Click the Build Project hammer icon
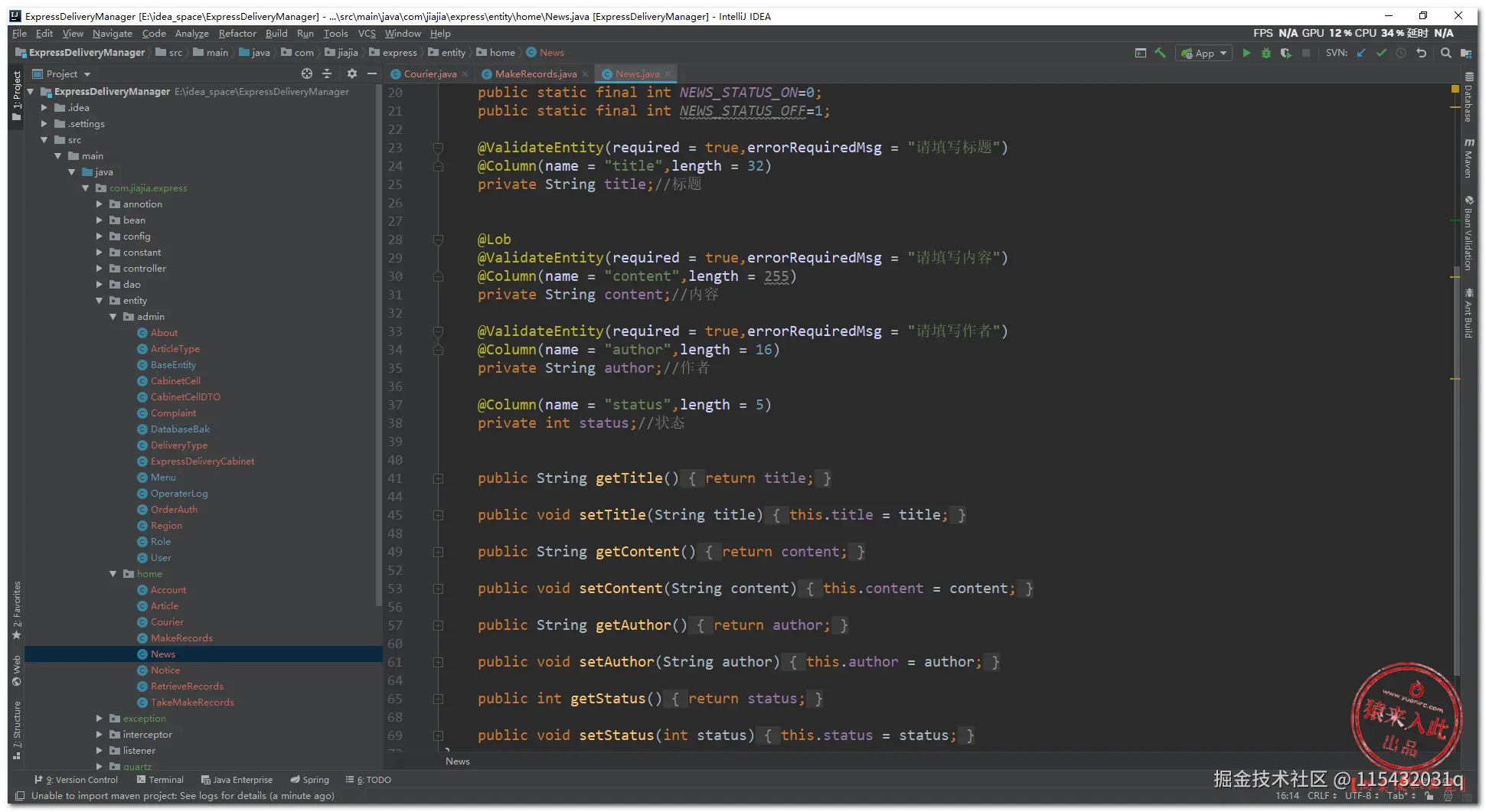This screenshot has width=1486, height=812. coord(1161,53)
